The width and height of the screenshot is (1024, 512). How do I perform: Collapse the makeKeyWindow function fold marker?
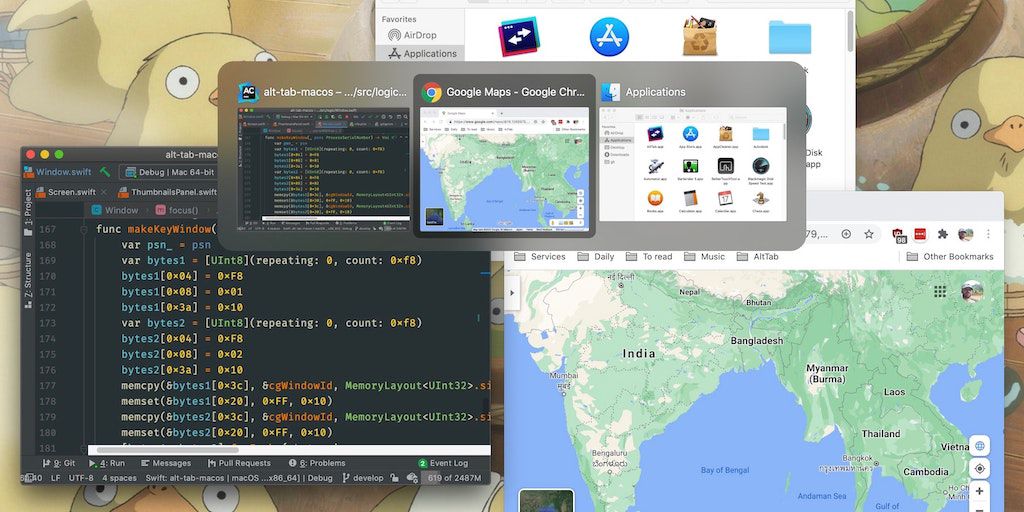click(84, 229)
